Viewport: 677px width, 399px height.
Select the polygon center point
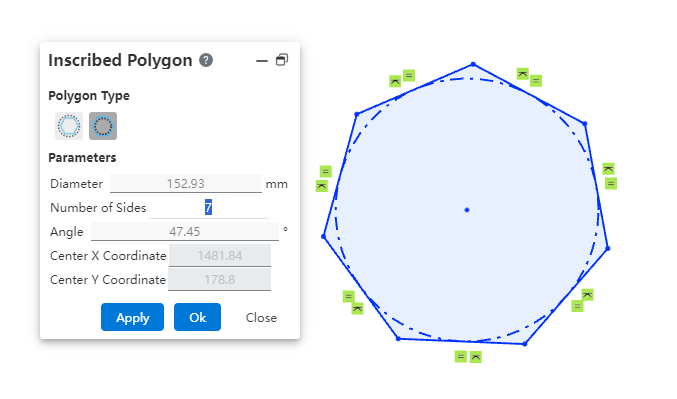pos(467,210)
